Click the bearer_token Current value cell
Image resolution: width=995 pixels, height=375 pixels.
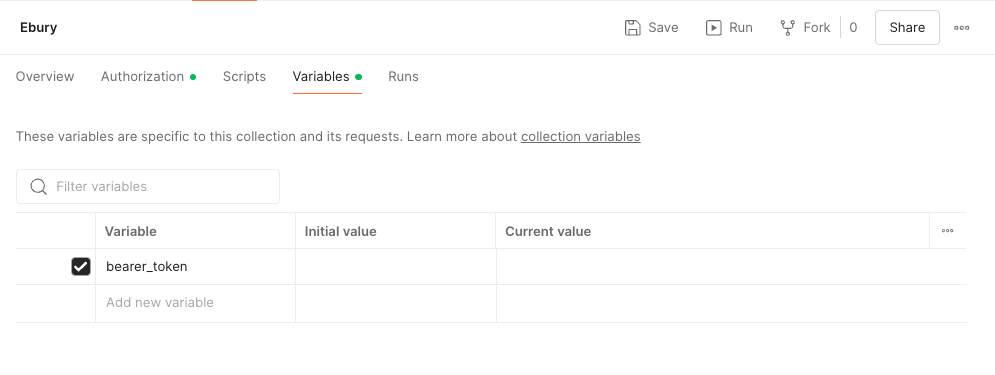[x=731, y=266]
